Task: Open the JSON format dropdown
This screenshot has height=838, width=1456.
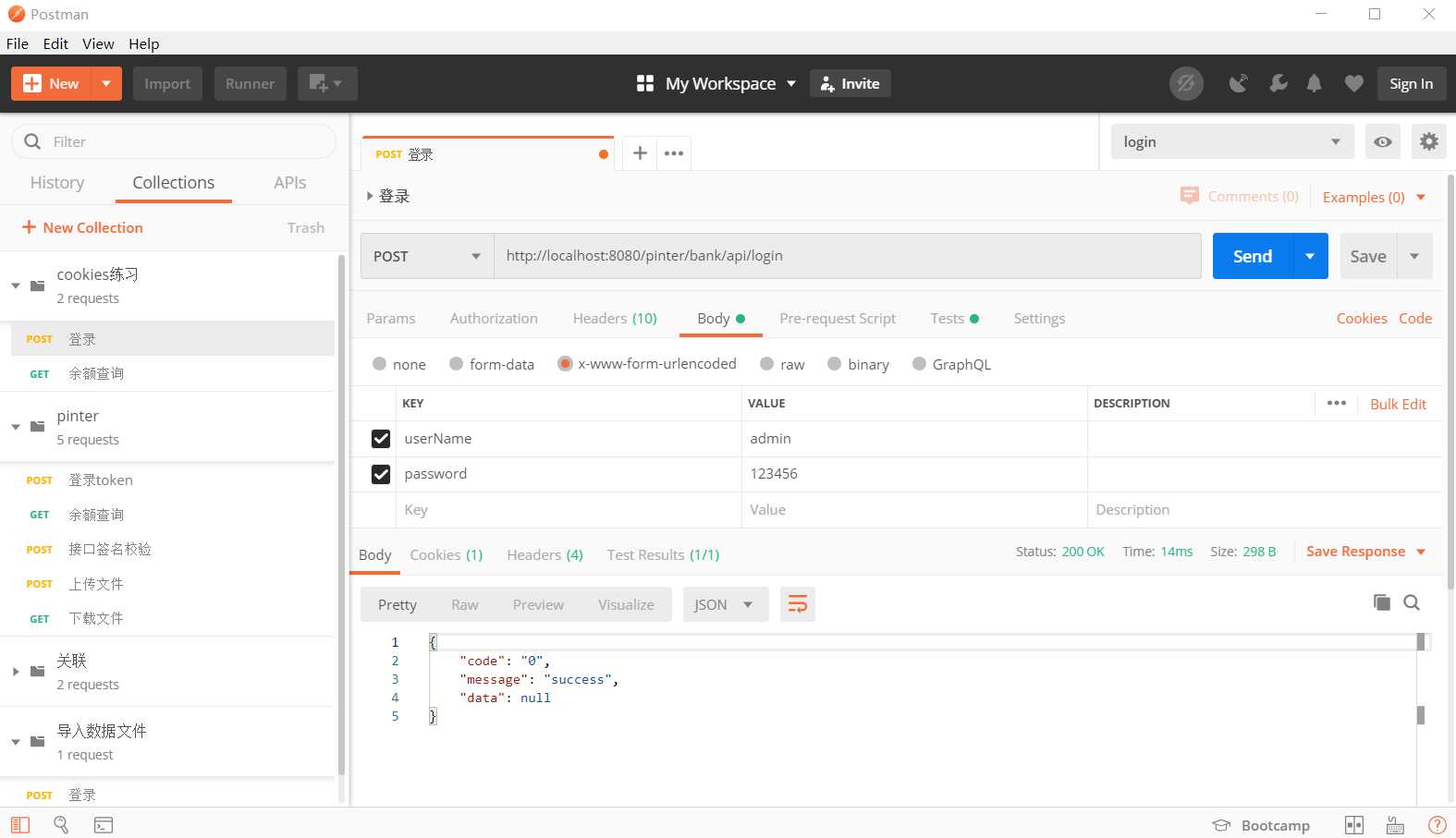Action: [x=726, y=604]
